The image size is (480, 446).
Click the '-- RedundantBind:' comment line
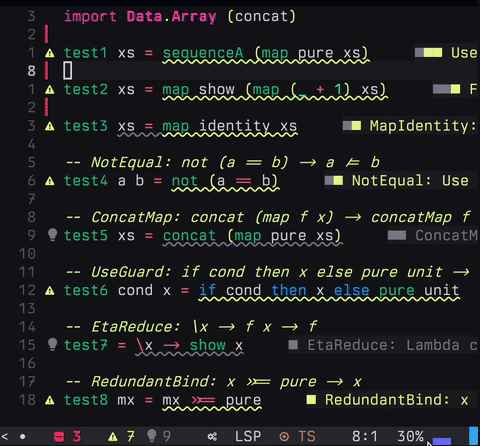tap(214, 381)
